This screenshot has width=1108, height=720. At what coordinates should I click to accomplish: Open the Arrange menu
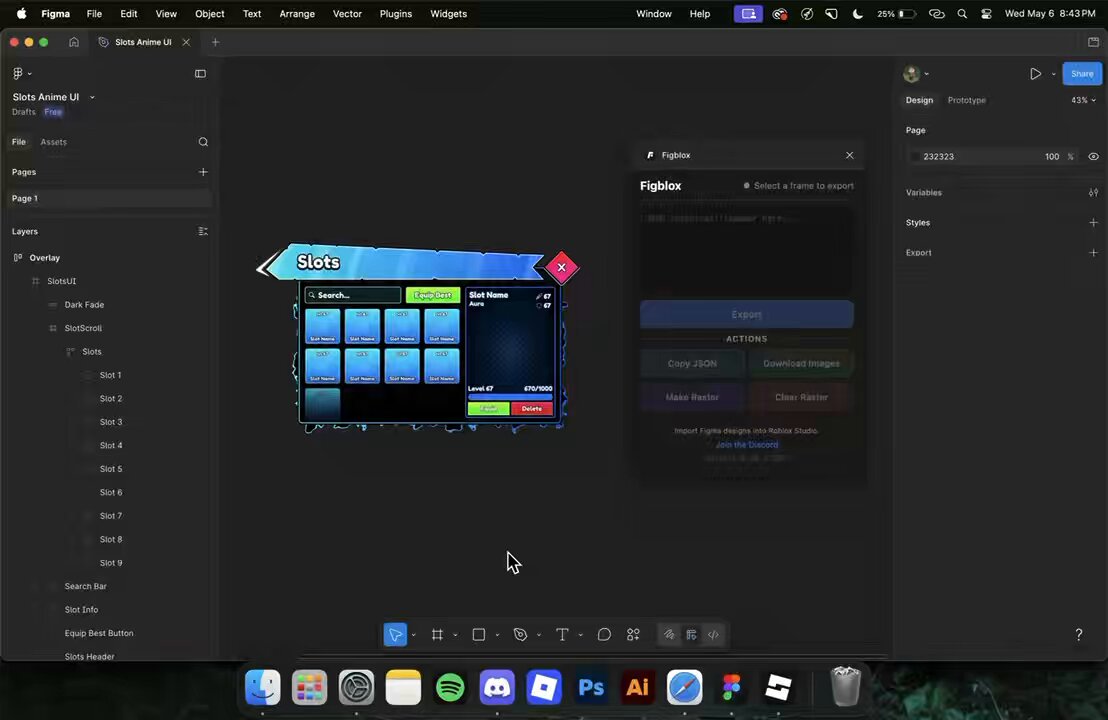coord(297,13)
